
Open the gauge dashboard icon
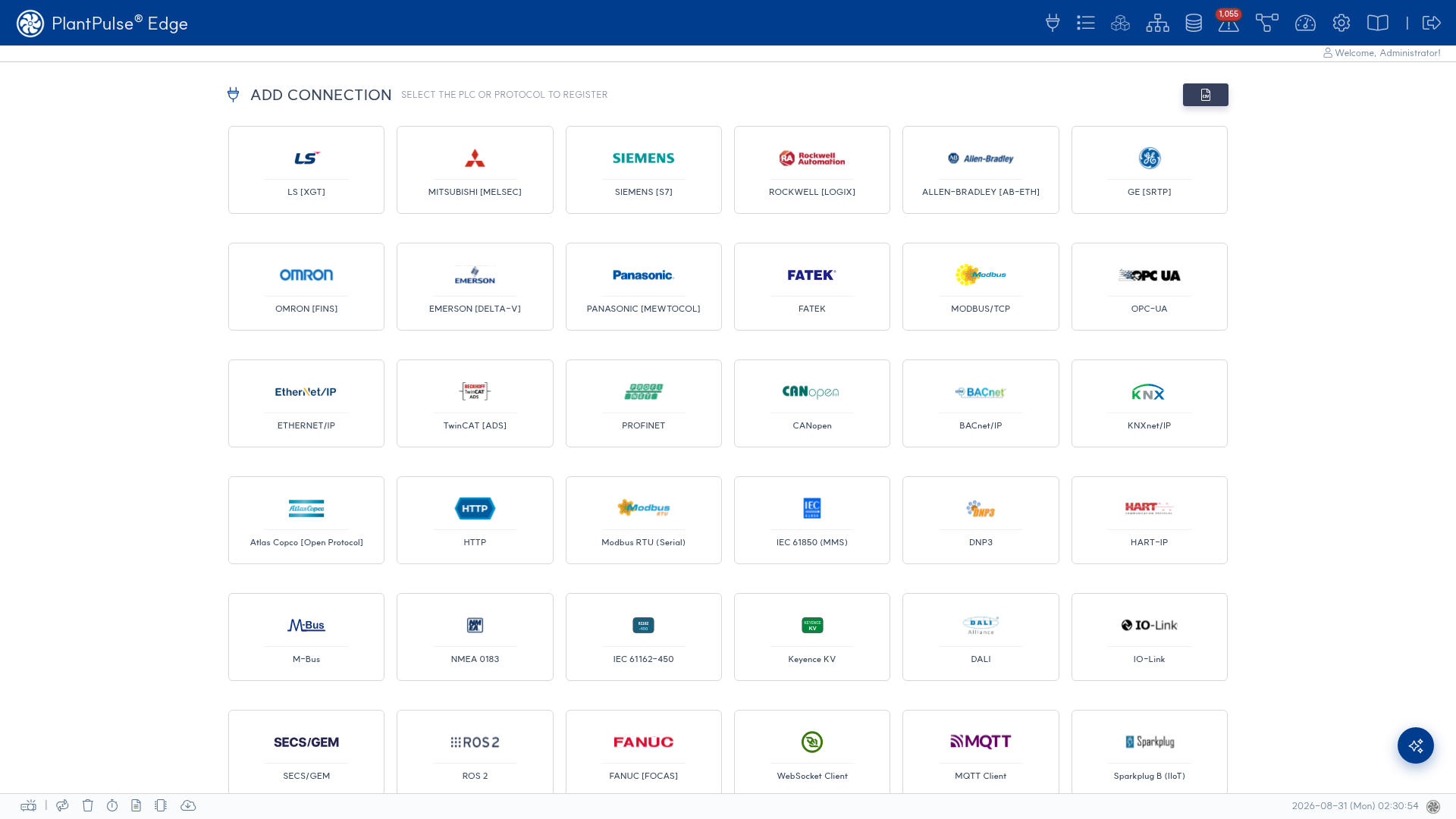(1305, 23)
